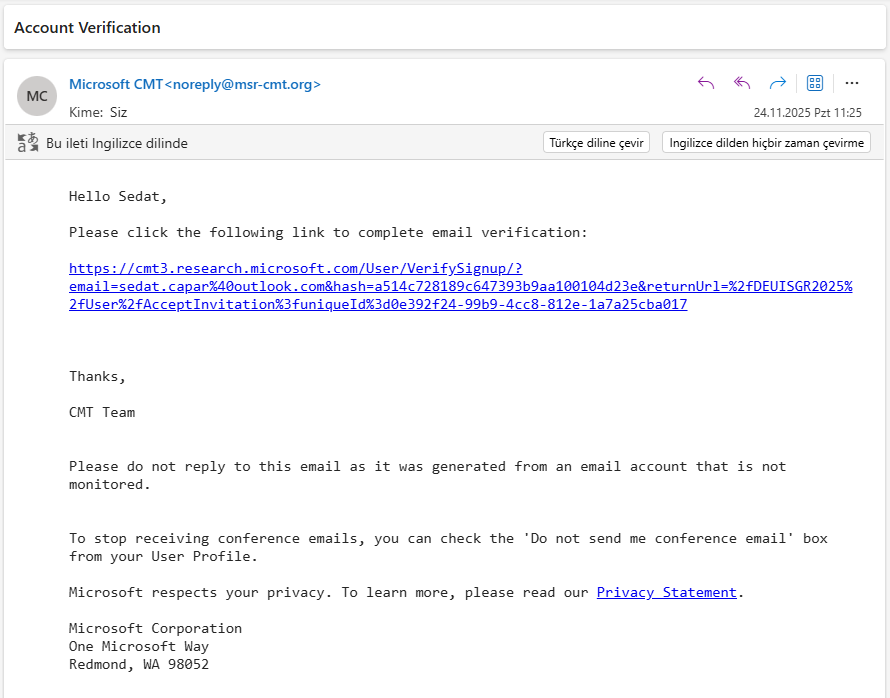Forward this email using the arrow icon

click(777, 83)
